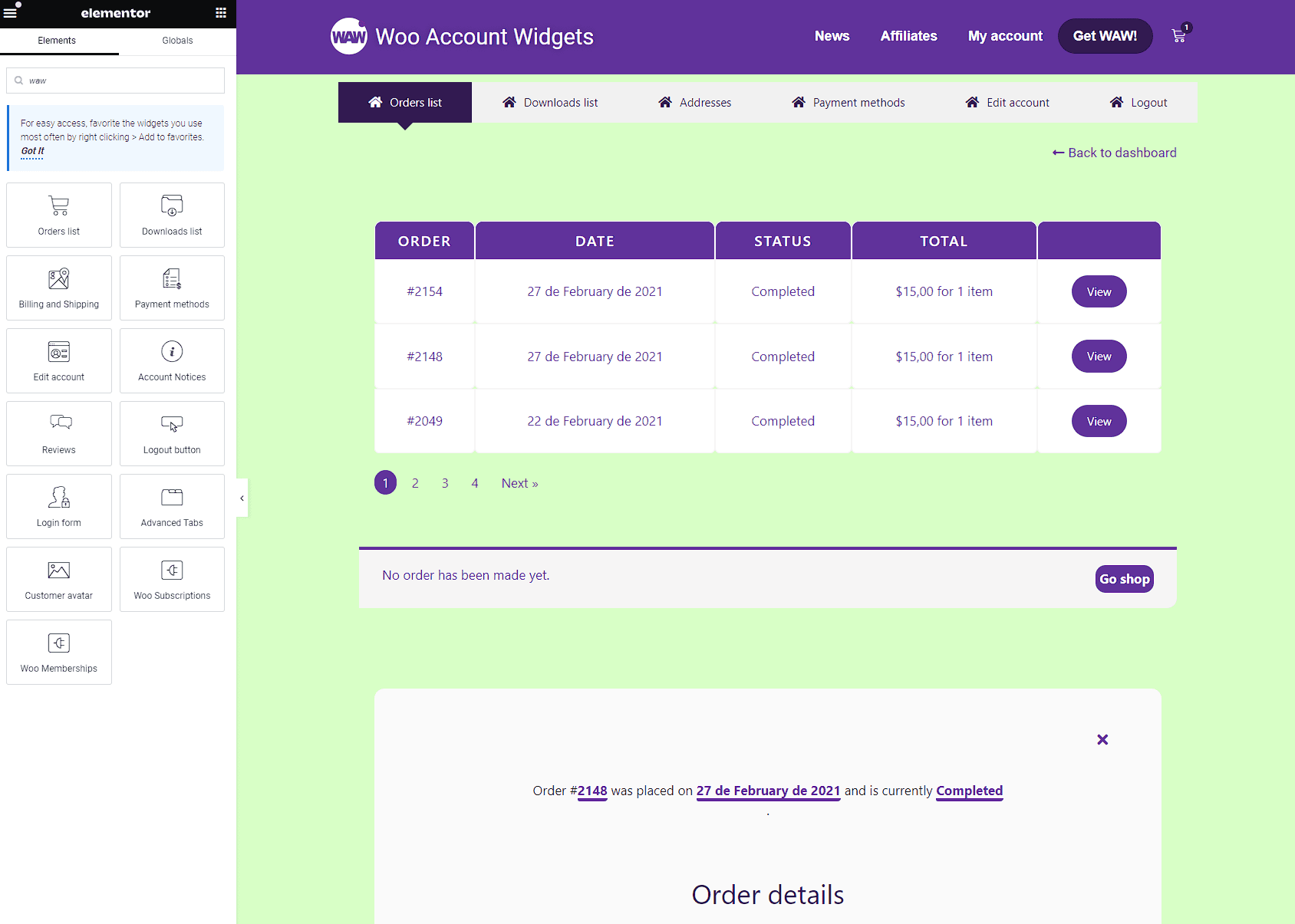Switch to the Elements tab
1295x924 pixels.
[x=57, y=41]
